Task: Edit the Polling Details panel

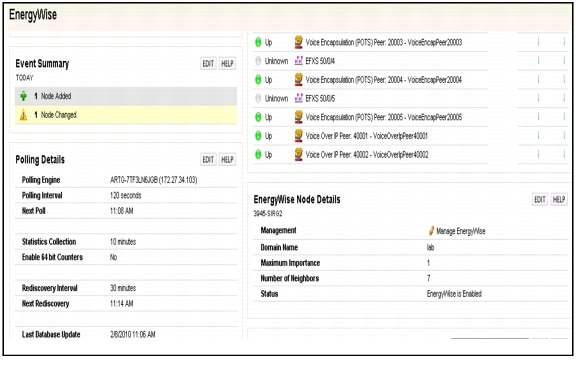Action: 208,159
